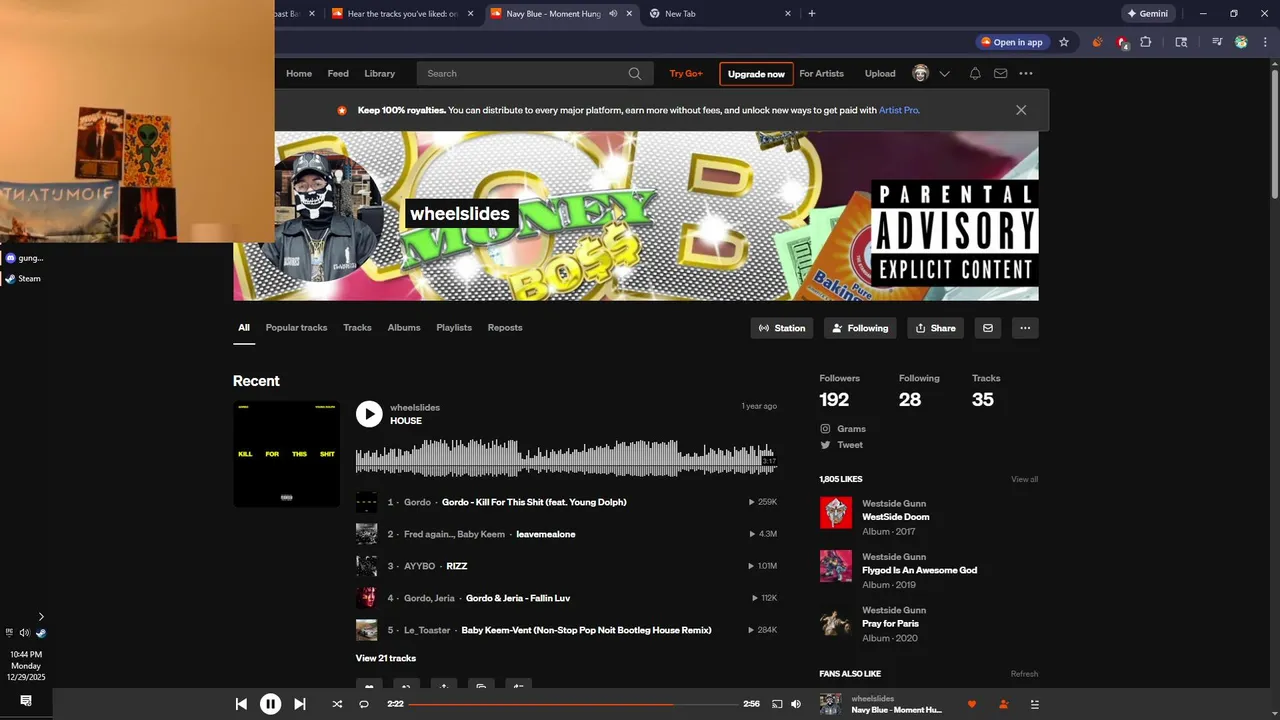
Task: Seek in the player progress bar
Action: coord(573,704)
